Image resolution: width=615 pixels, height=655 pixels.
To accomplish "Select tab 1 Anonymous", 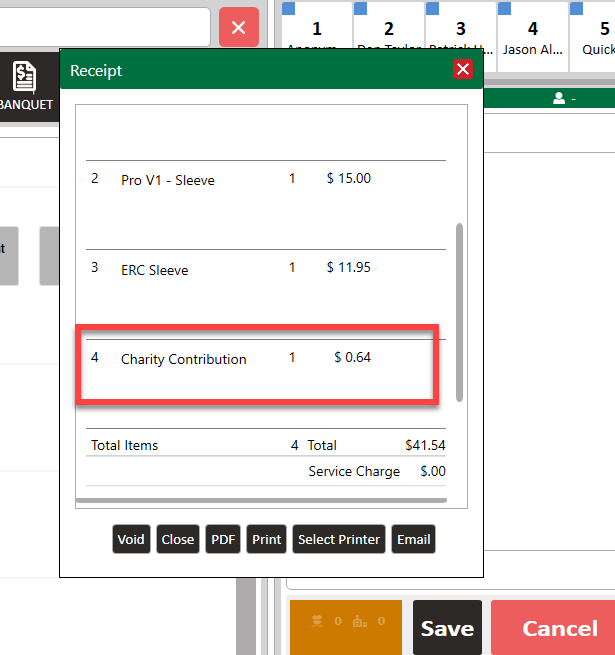I will click(317, 36).
